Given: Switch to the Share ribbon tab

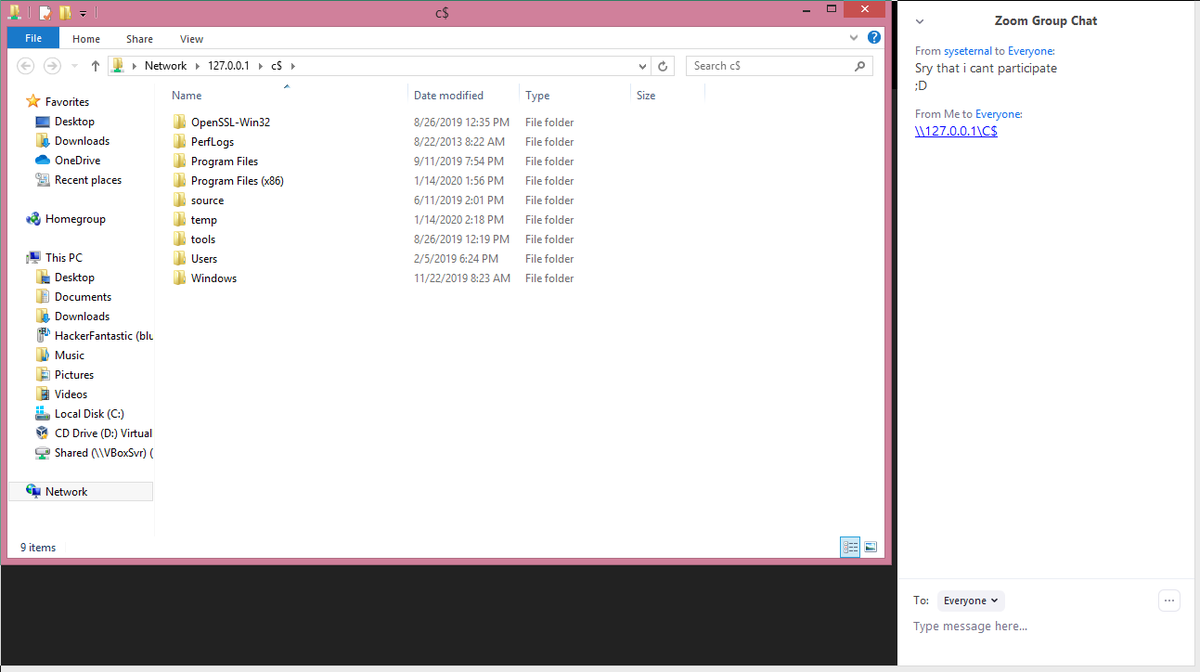Looking at the screenshot, I should click(x=139, y=39).
